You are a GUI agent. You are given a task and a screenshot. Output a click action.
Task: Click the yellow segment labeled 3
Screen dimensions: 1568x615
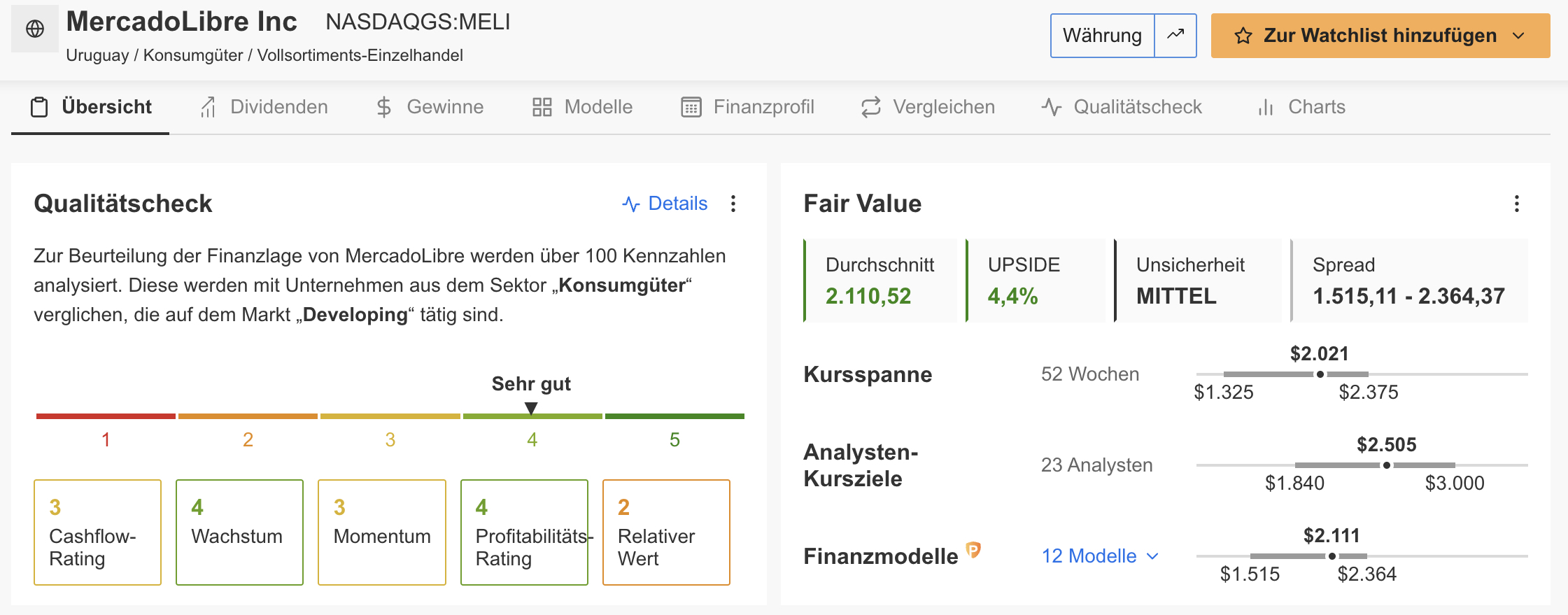pyautogui.click(x=390, y=416)
